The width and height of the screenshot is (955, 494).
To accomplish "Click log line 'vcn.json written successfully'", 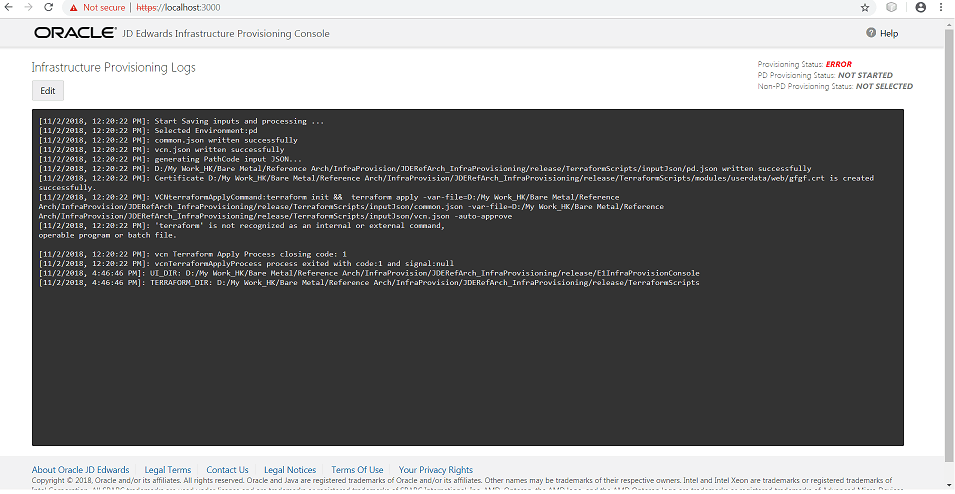I will click(161, 149).
